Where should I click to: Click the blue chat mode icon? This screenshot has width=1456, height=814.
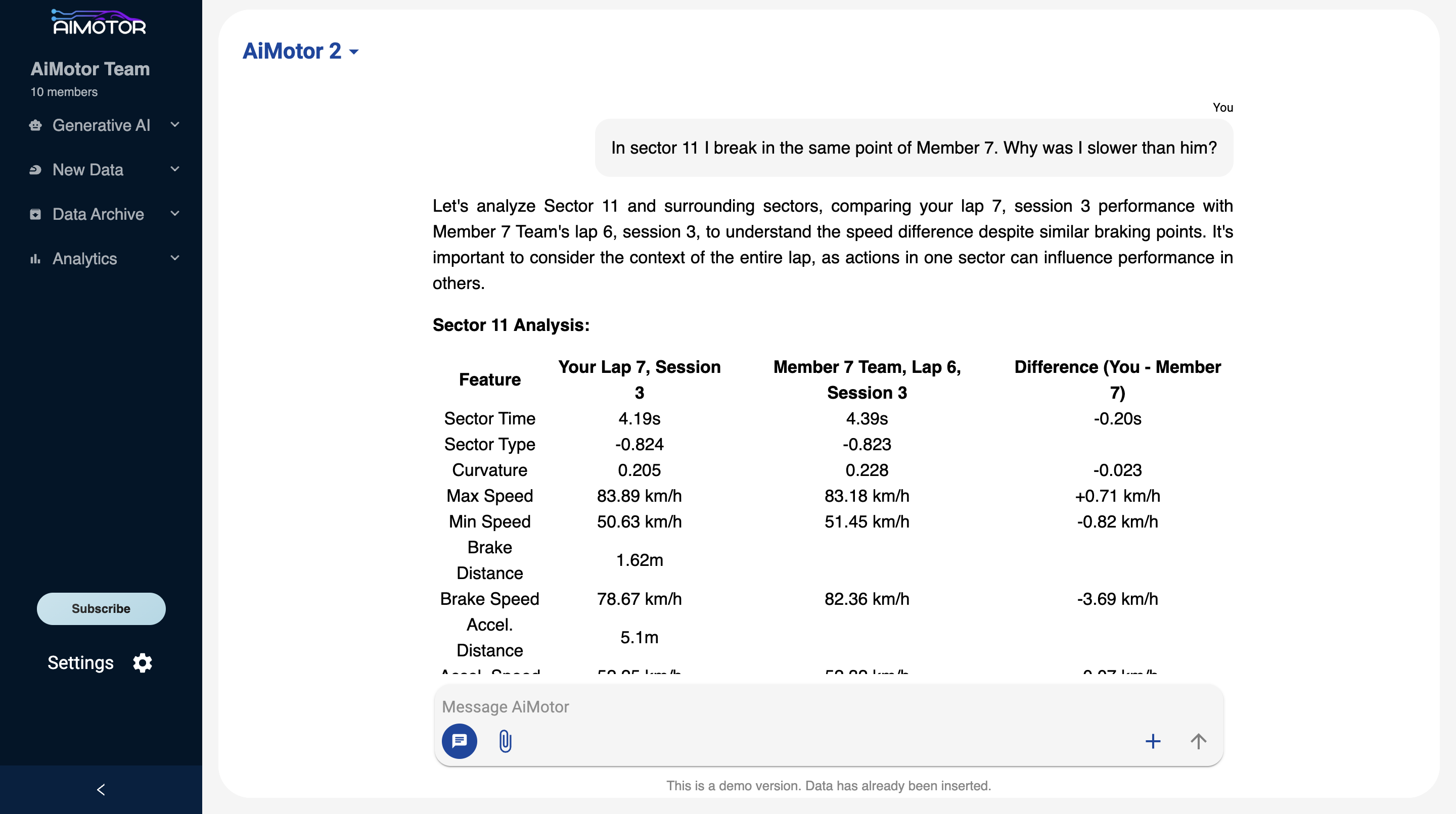459,741
